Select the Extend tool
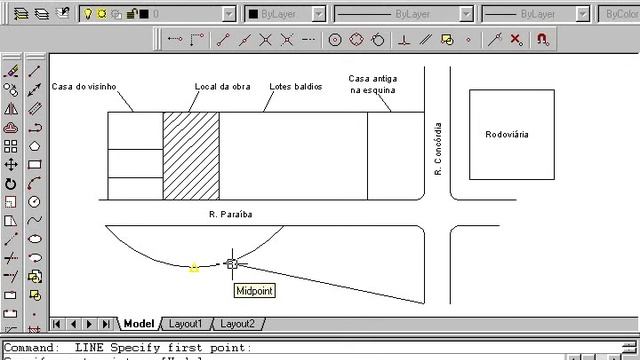 (x=11, y=276)
